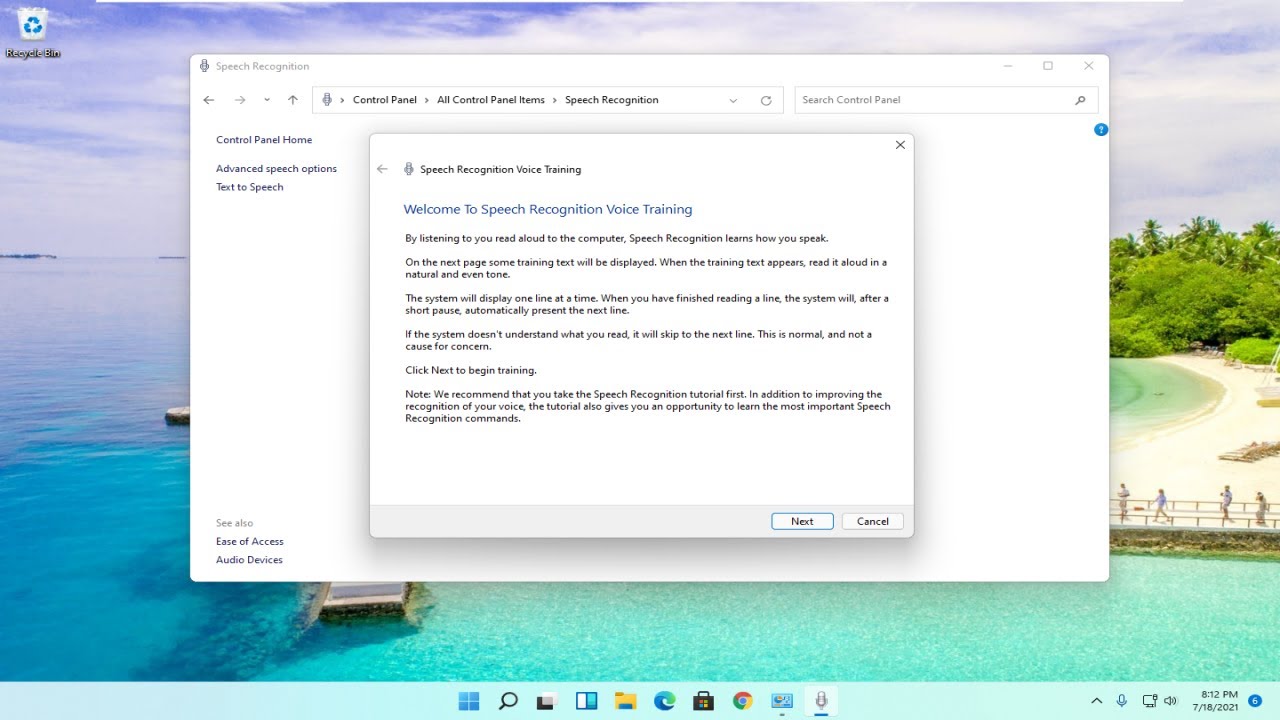The height and width of the screenshot is (720, 1280).
Task: Expand chevron after All Control Panel Items
Action: [x=555, y=100]
